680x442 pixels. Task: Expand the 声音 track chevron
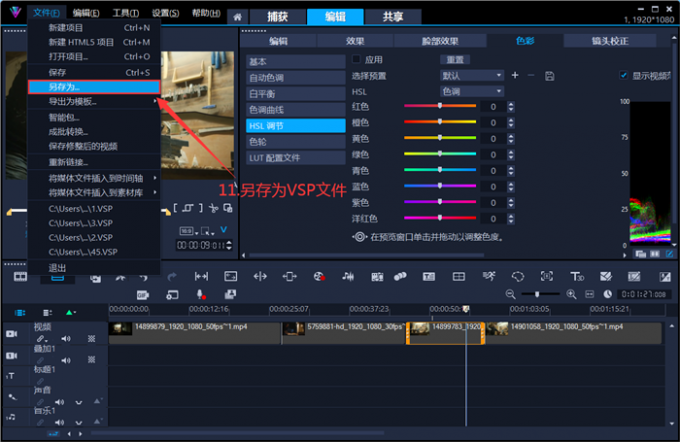tap(78, 402)
